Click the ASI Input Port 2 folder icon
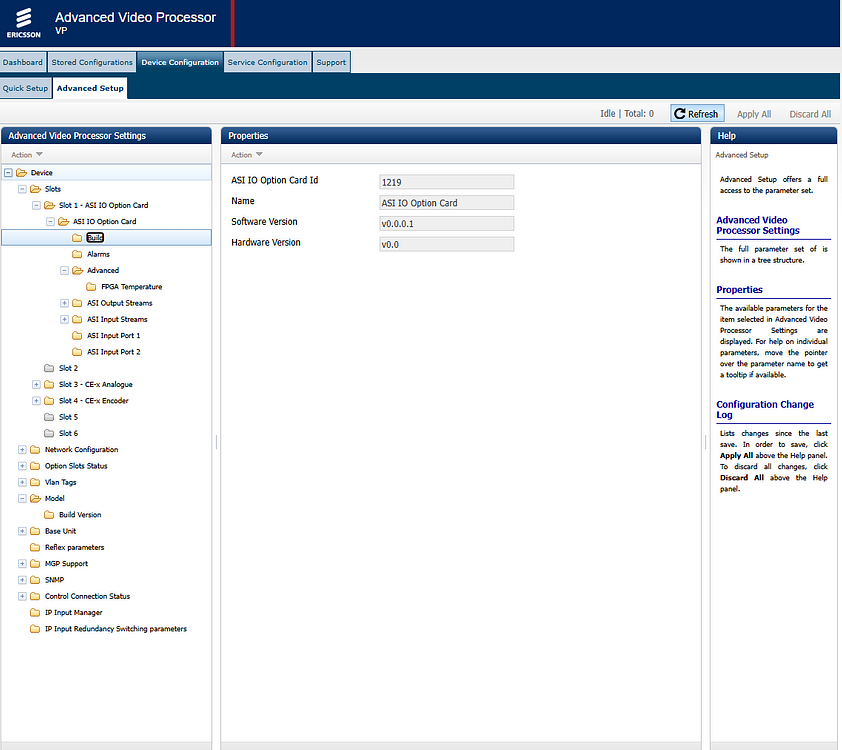842x750 pixels. (77, 352)
